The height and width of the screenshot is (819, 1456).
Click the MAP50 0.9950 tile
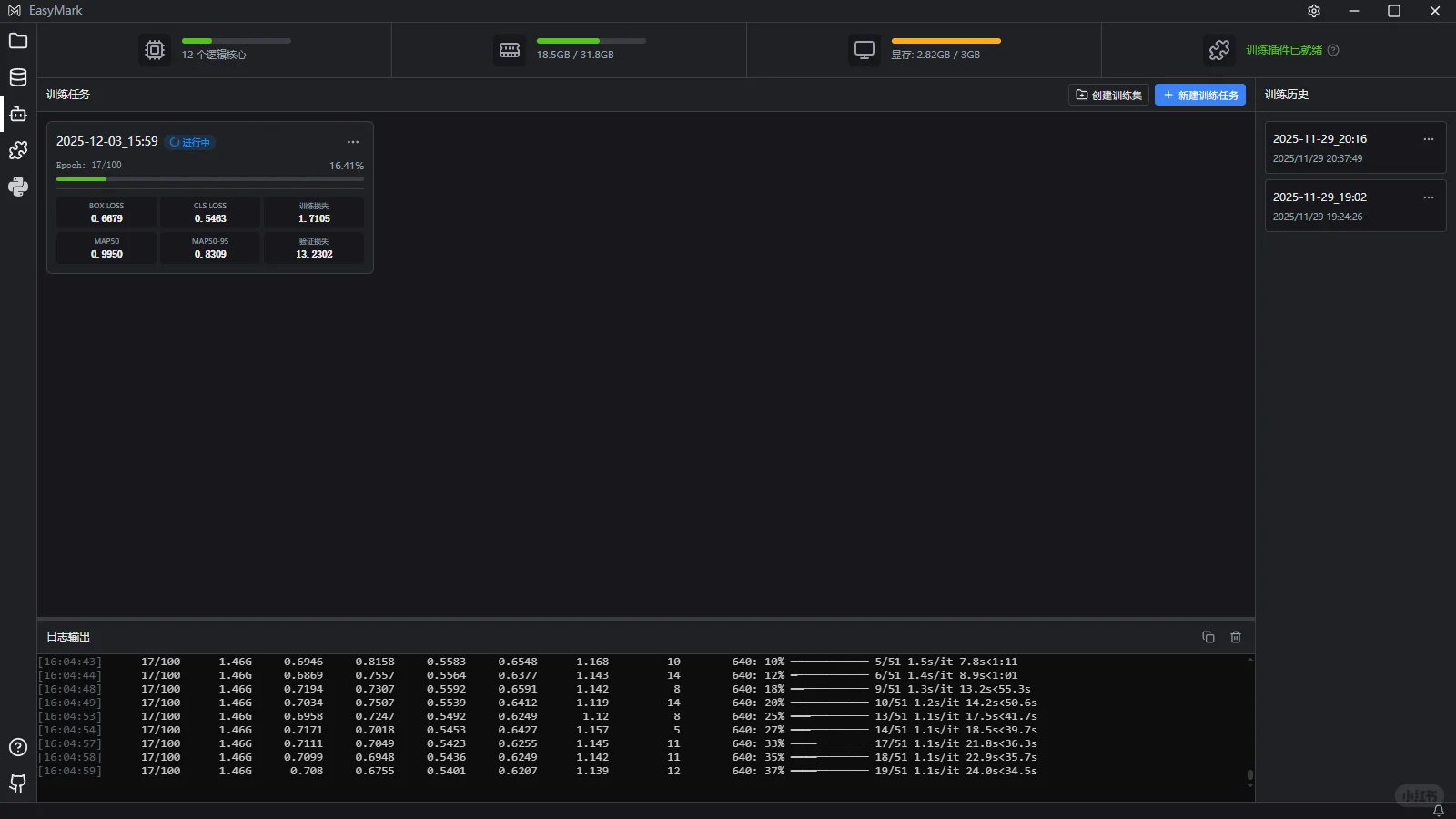pos(106,248)
